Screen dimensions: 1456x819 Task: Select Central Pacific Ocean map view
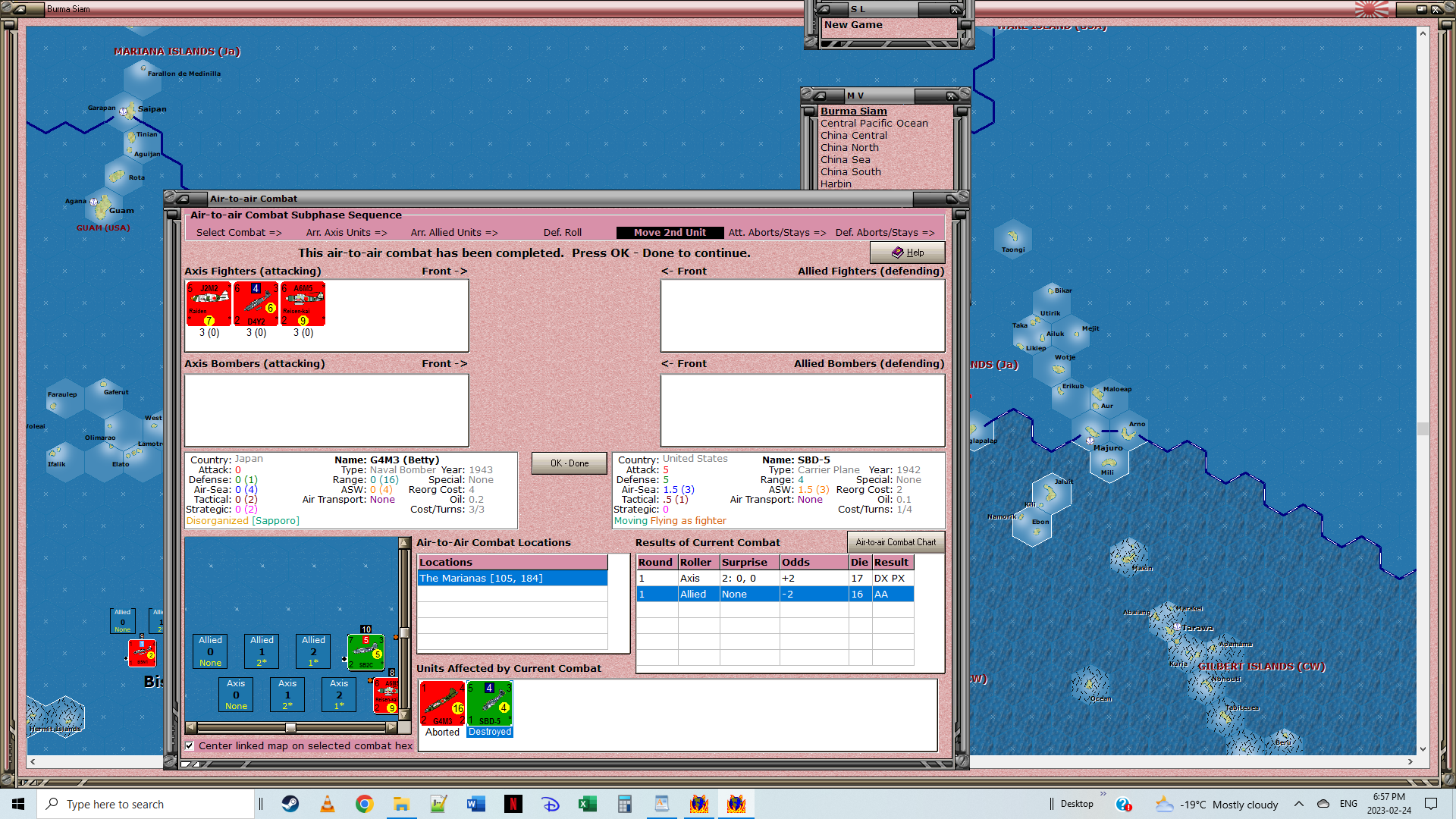[x=874, y=124]
